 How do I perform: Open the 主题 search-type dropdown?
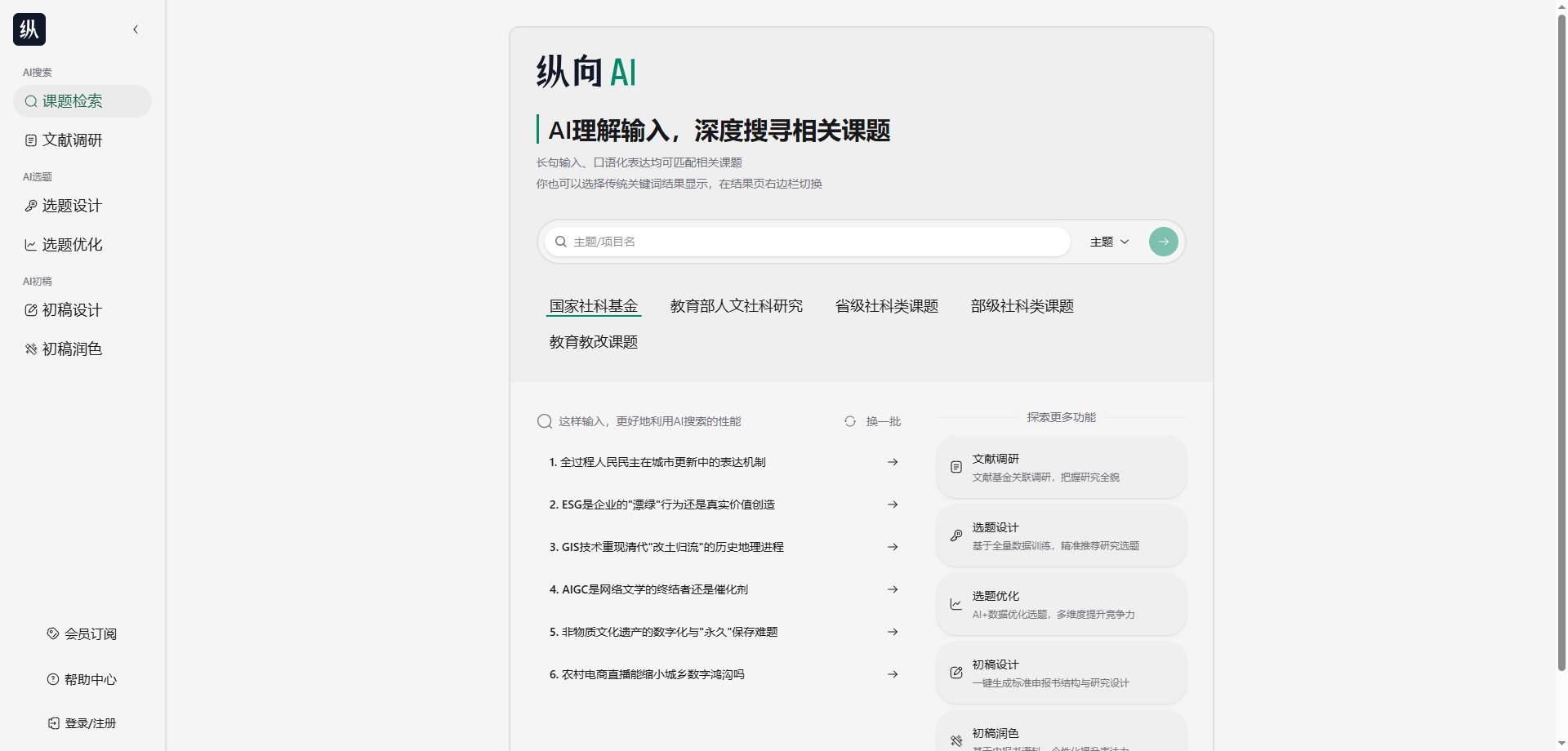(1109, 242)
